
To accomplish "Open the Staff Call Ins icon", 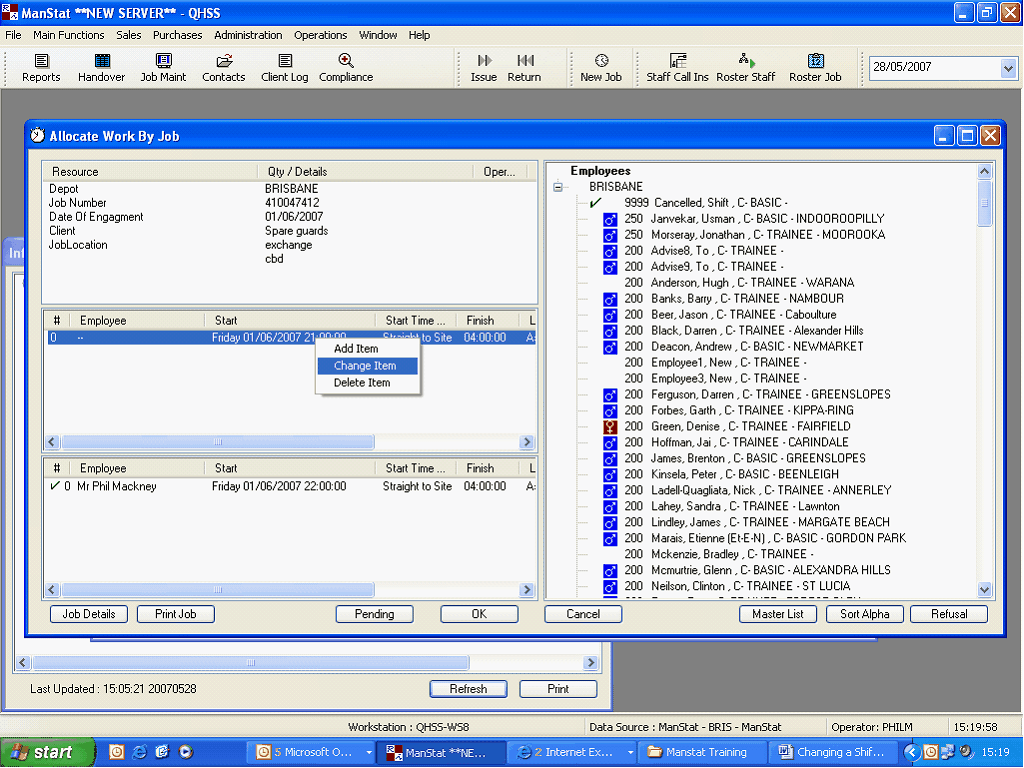I will (677, 61).
